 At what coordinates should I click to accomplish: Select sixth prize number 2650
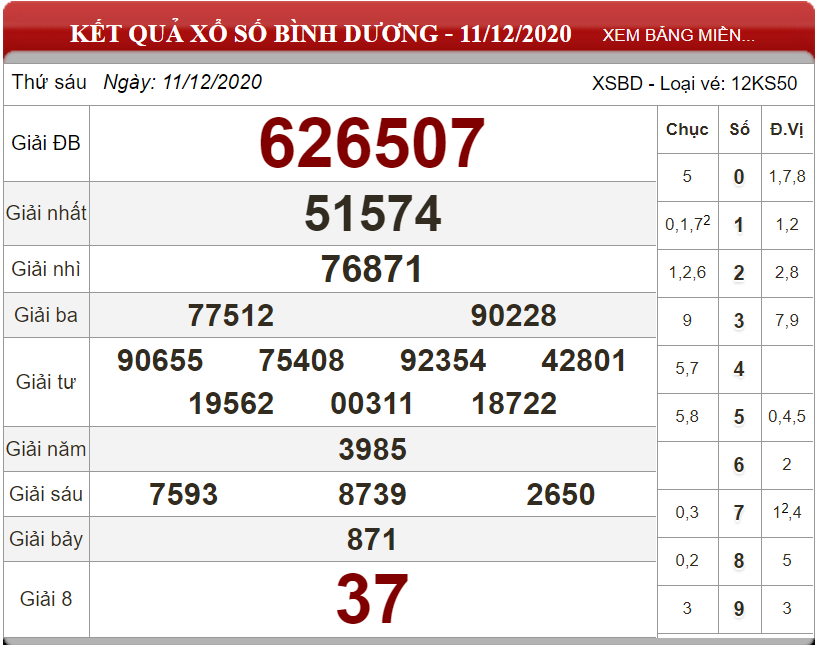(x=561, y=494)
